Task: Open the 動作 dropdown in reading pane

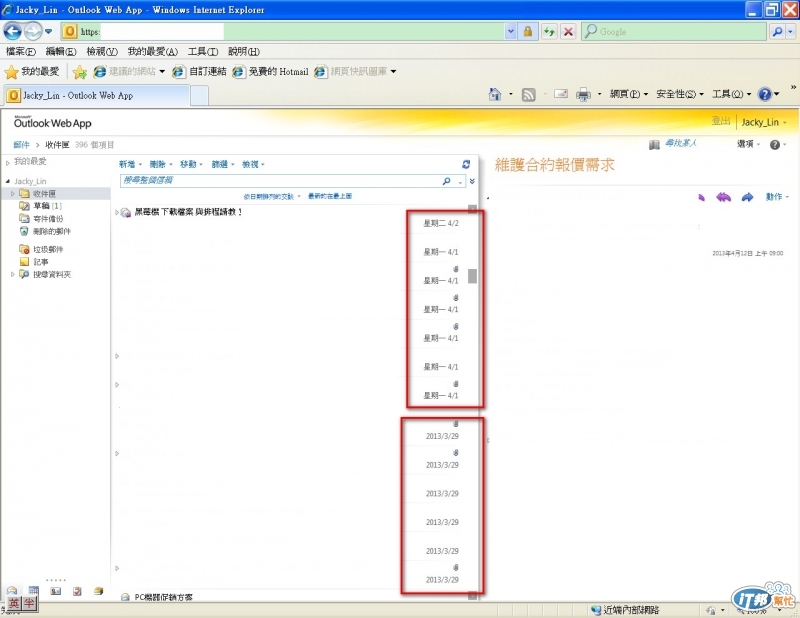Action: (x=777, y=197)
